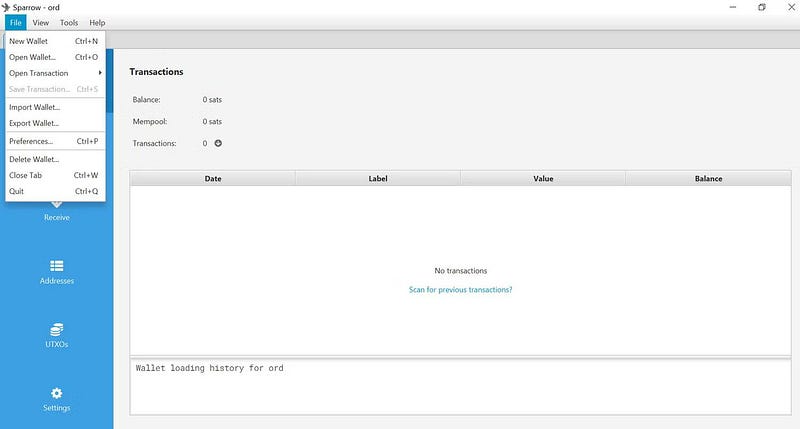Open the Addresses sidebar icon
This screenshot has width=800, height=429.
[x=57, y=266]
